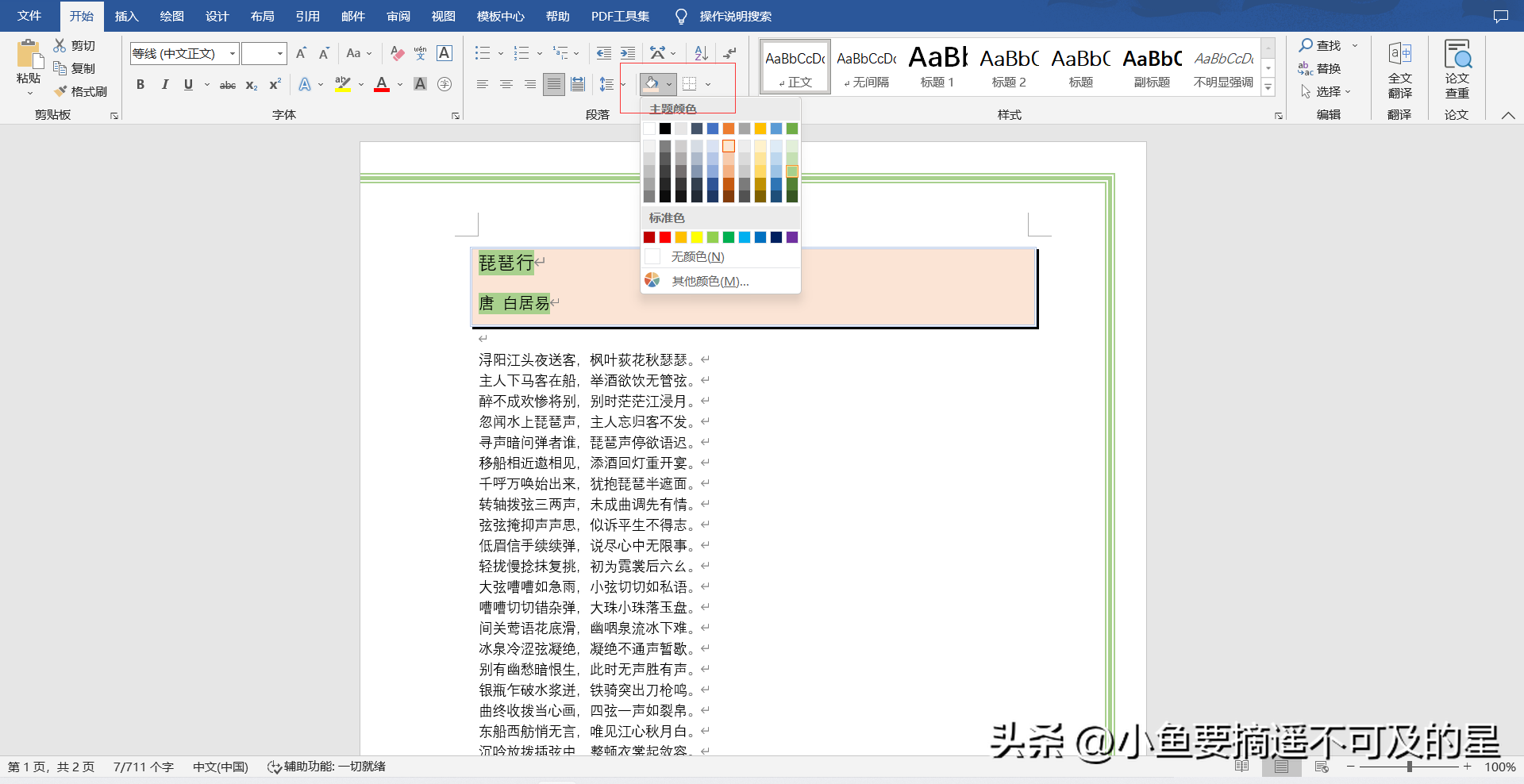Screen dimensions: 1524x784
Task: Click the Format Painter (格式刷) brush icon
Action: click(60, 91)
